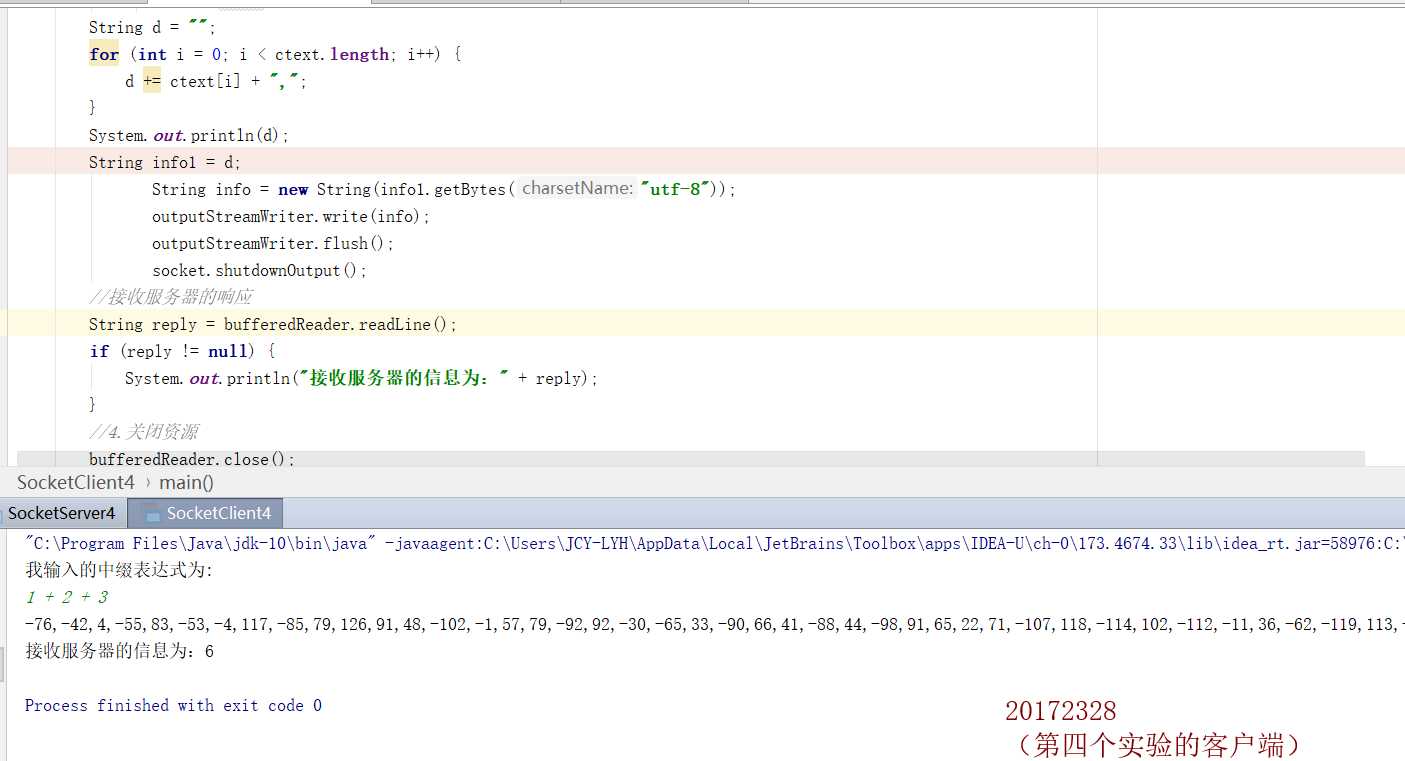Click the 'if (reply != null) {' line
The image size is (1405, 761).
(x=182, y=351)
